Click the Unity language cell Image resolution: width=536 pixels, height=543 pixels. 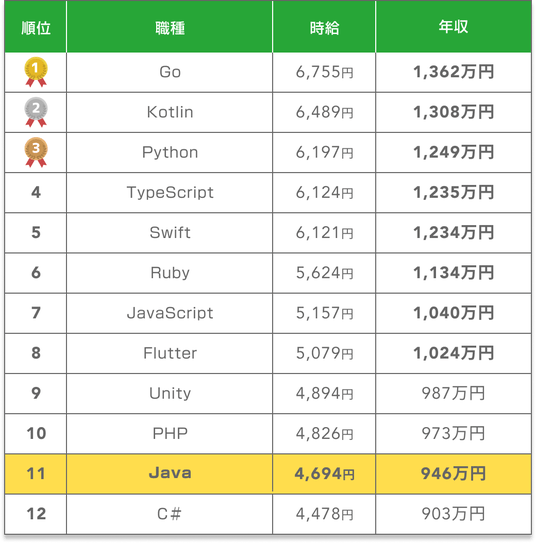170,393
